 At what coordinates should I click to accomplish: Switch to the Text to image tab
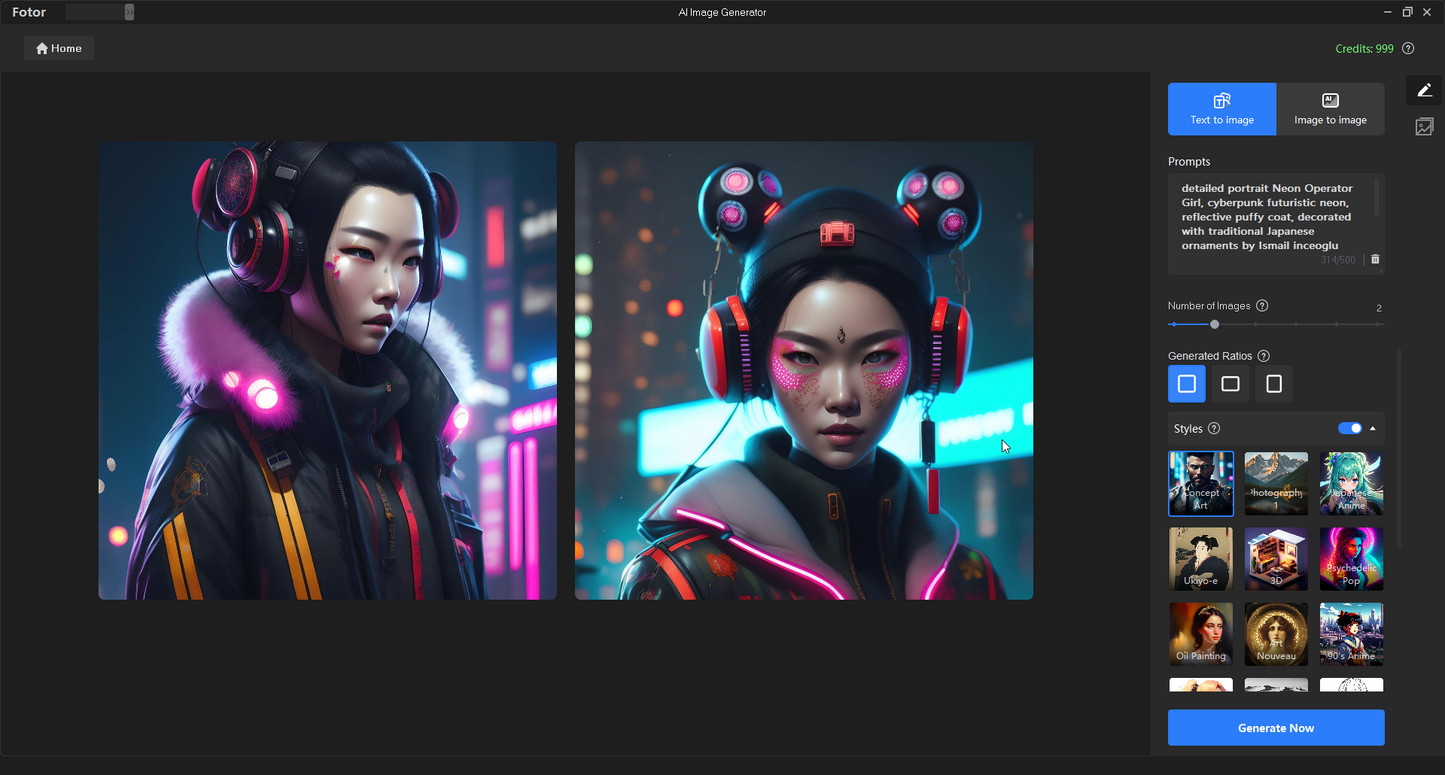(1222, 109)
